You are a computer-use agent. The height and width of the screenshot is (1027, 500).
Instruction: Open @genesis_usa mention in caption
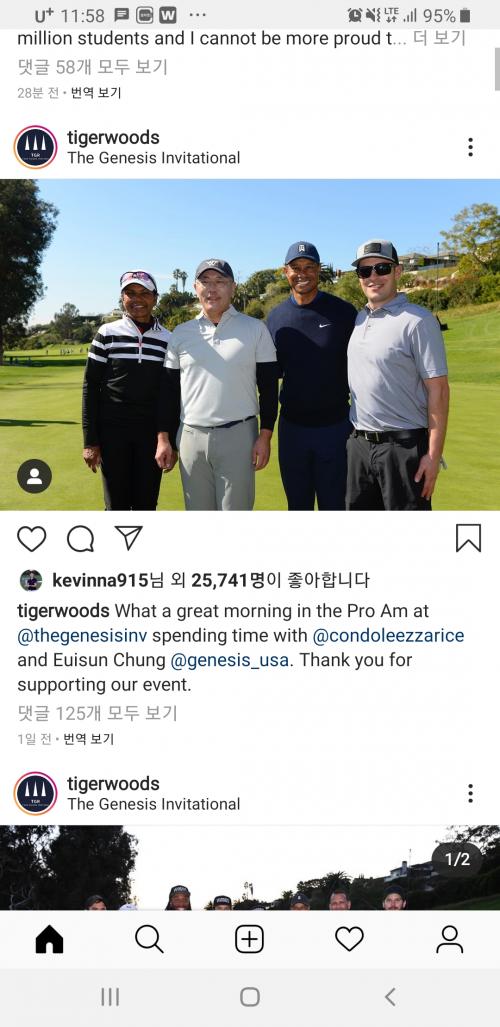229,660
